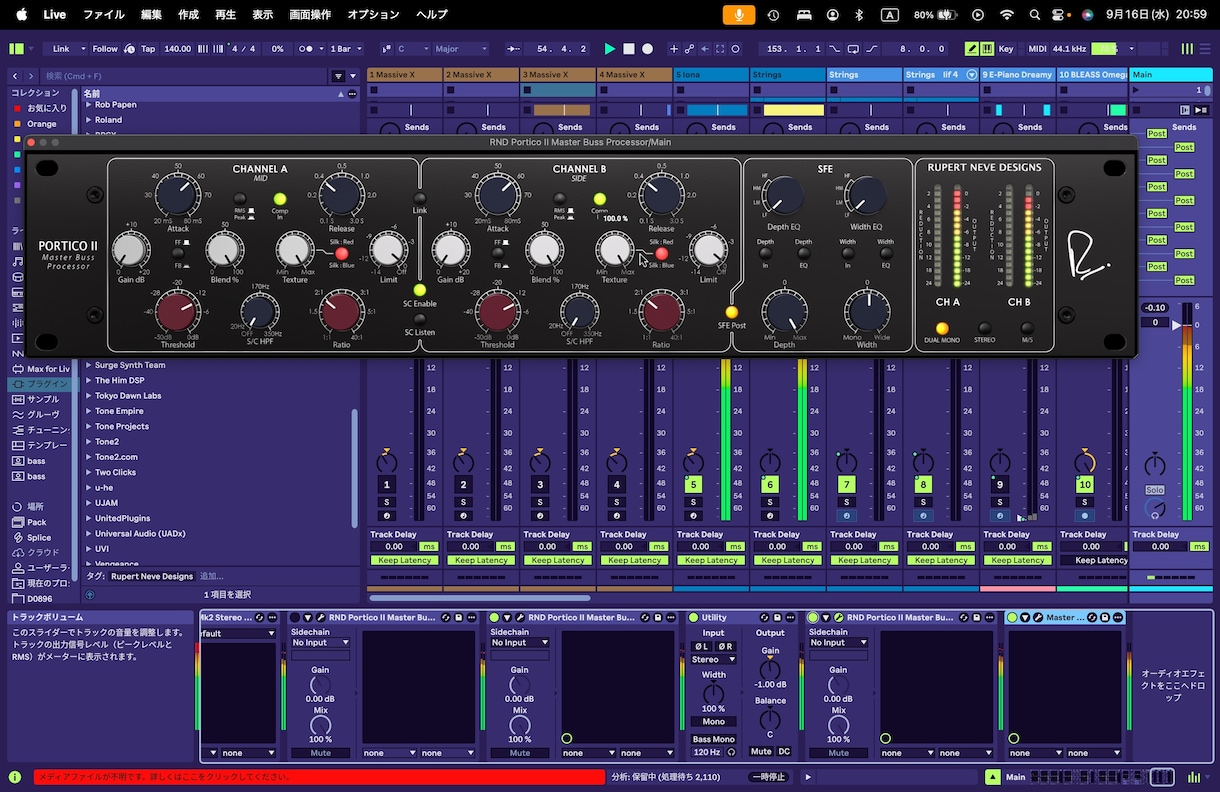Toggle the SC Listen button on the Portico II

[420, 319]
